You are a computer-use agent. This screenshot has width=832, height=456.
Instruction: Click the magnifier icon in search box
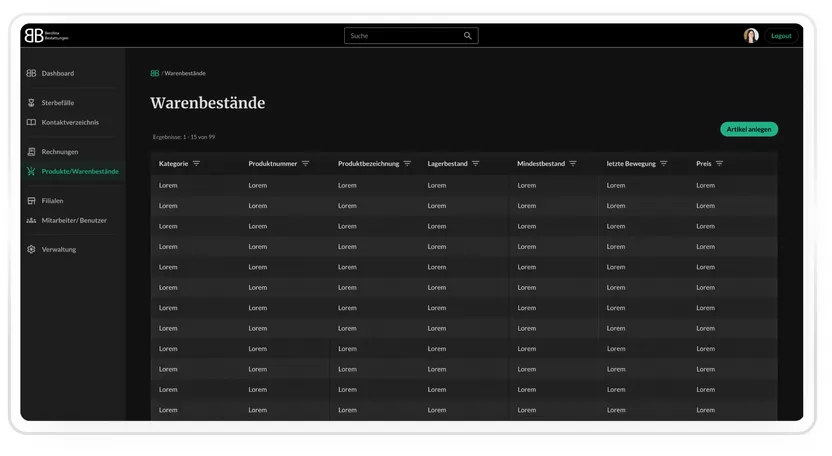click(x=467, y=36)
